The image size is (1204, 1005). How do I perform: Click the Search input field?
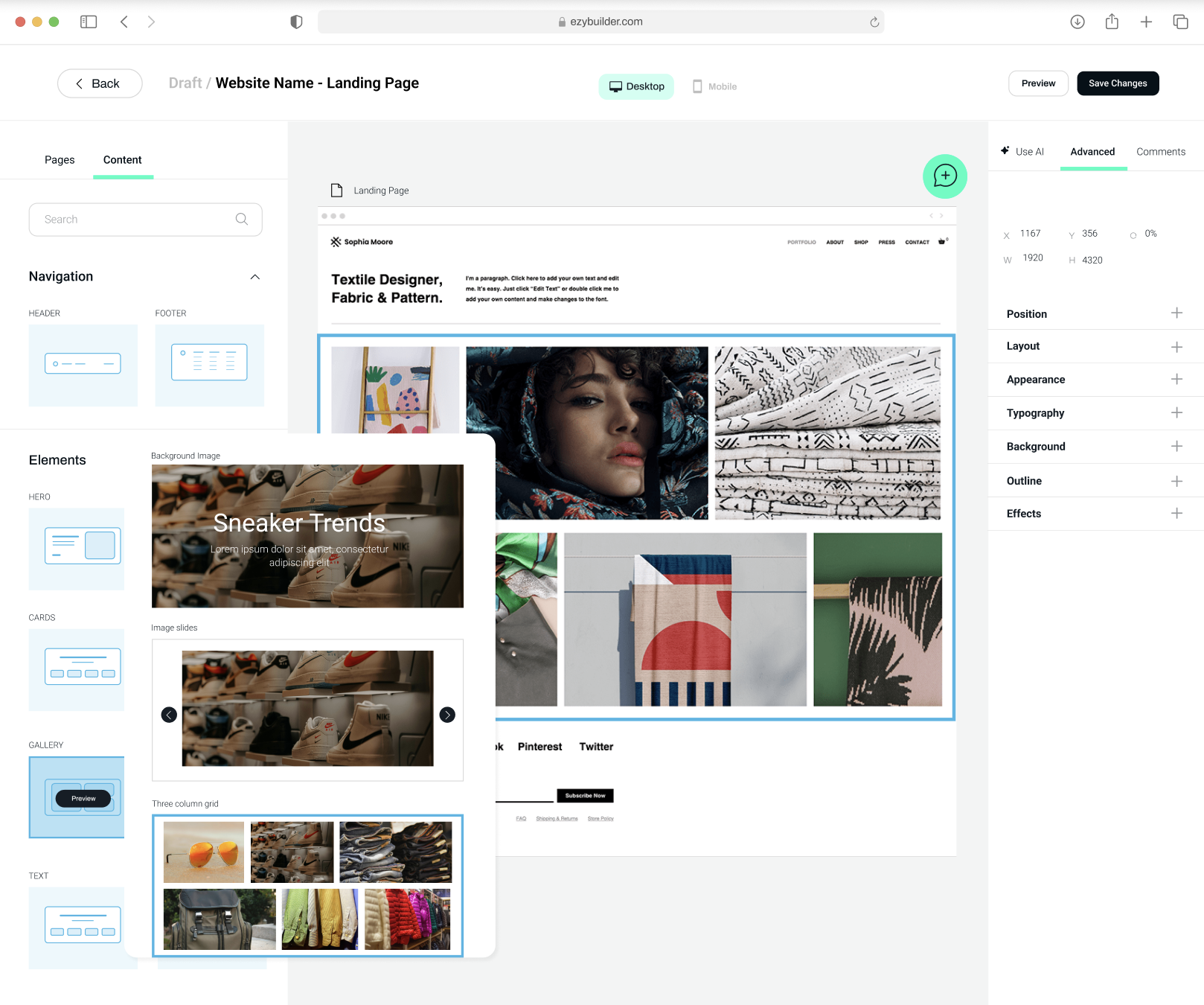(134, 220)
